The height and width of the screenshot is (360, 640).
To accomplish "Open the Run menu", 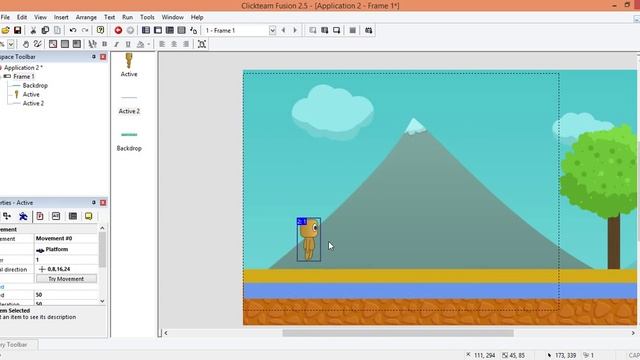I will click(127, 17).
